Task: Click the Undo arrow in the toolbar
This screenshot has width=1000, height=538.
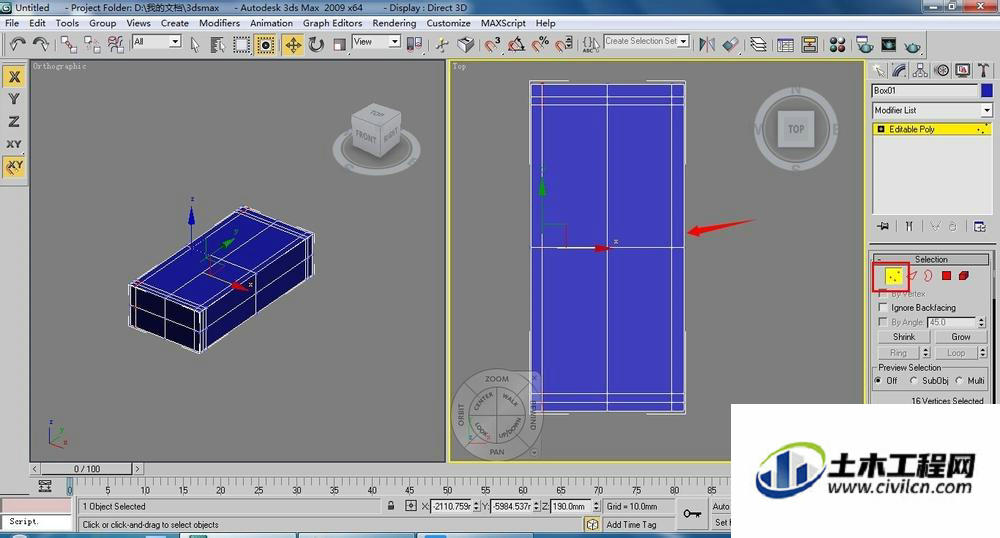Action: click(18, 44)
